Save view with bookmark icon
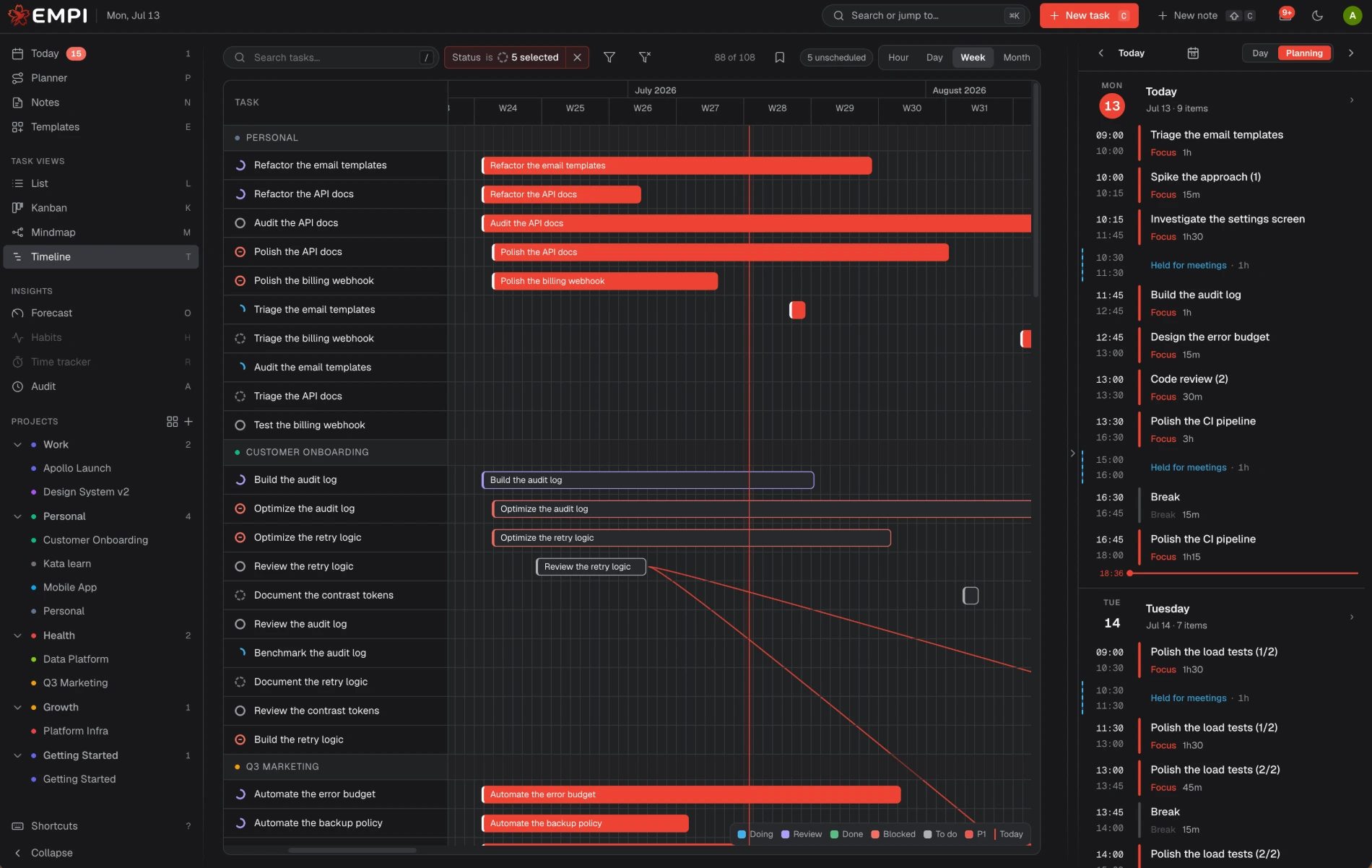The height and width of the screenshot is (868, 1372). click(x=780, y=57)
